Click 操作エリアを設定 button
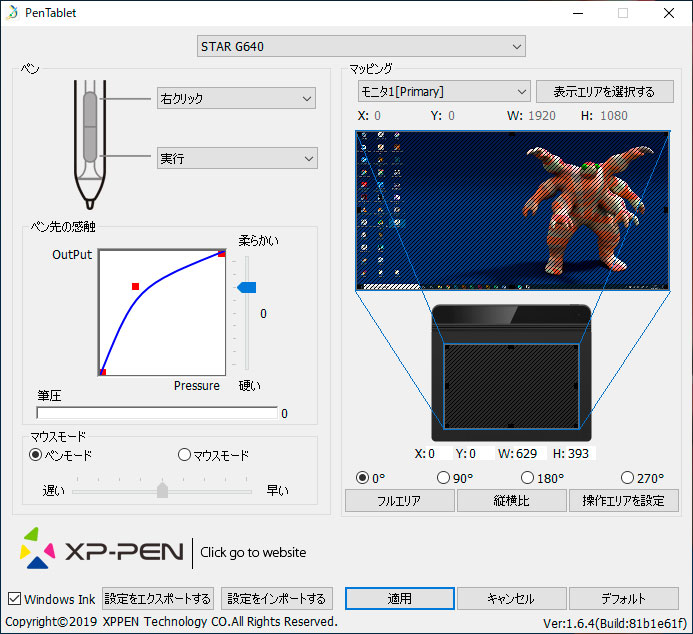Viewport: 693px width, 634px height. [x=624, y=501]
